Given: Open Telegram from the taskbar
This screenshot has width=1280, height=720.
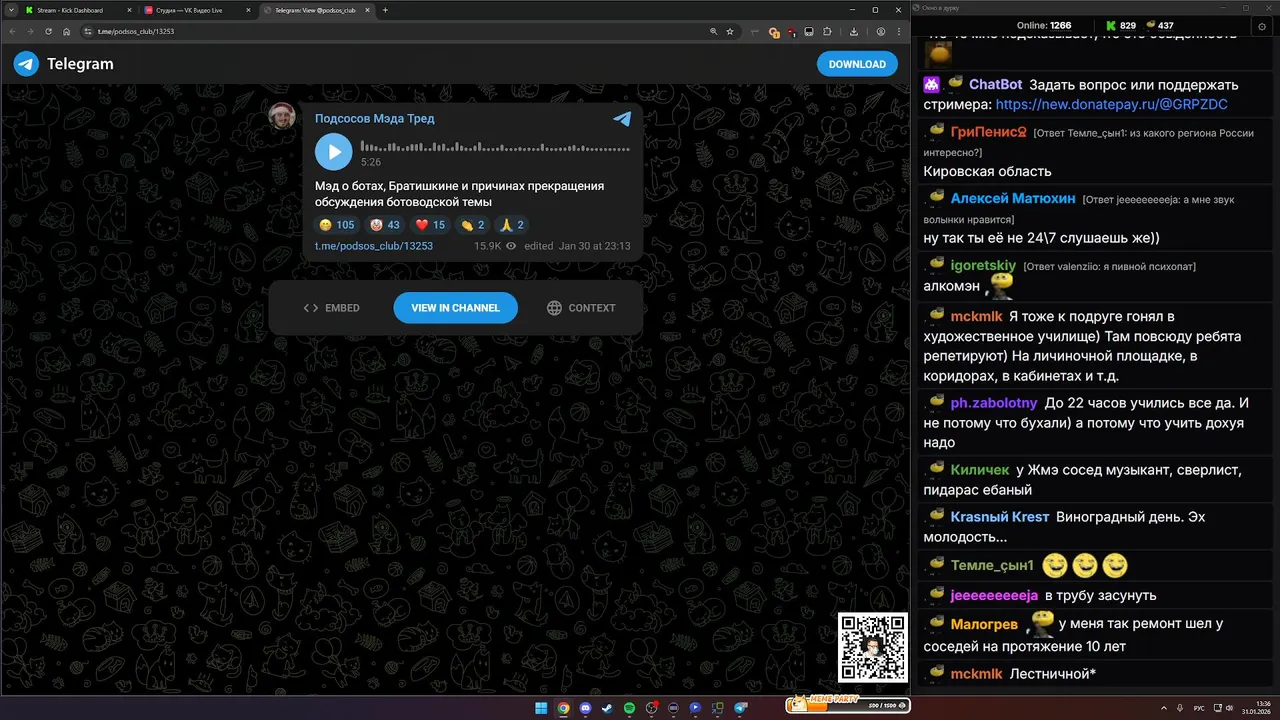Looking at the screenshot, I should click(741, 708).
